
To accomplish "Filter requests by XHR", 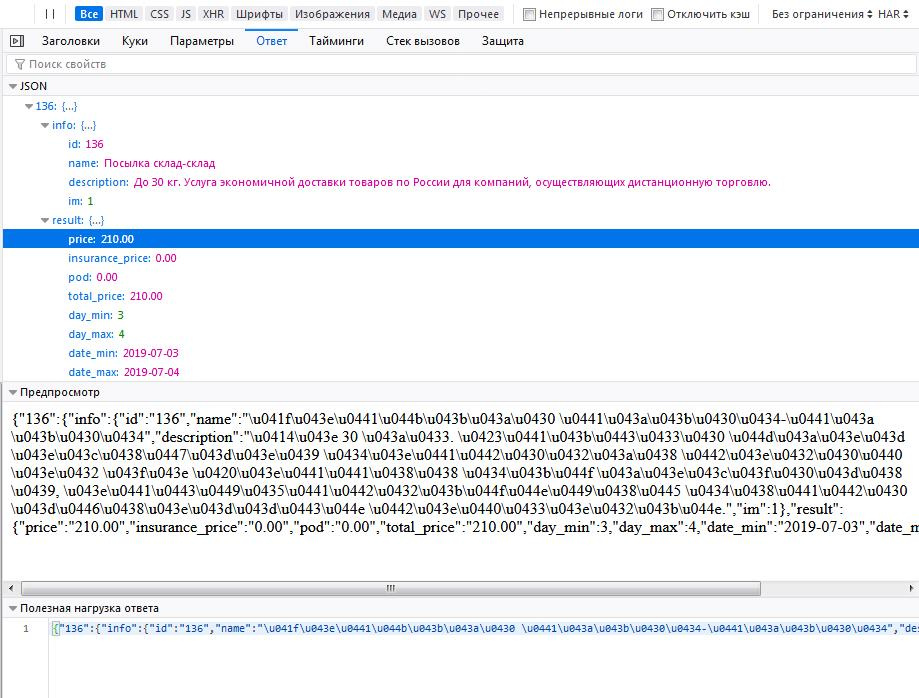I will pos(213,13).
